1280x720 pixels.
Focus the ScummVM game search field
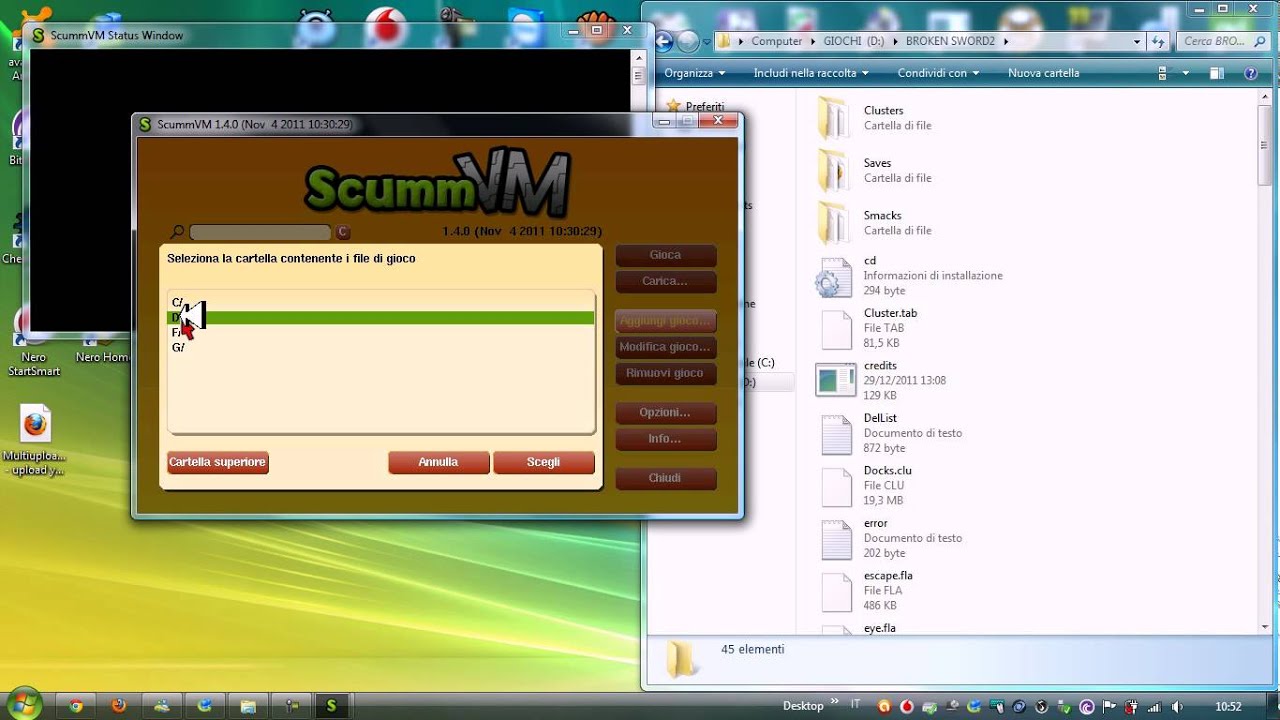click(260, 232)
